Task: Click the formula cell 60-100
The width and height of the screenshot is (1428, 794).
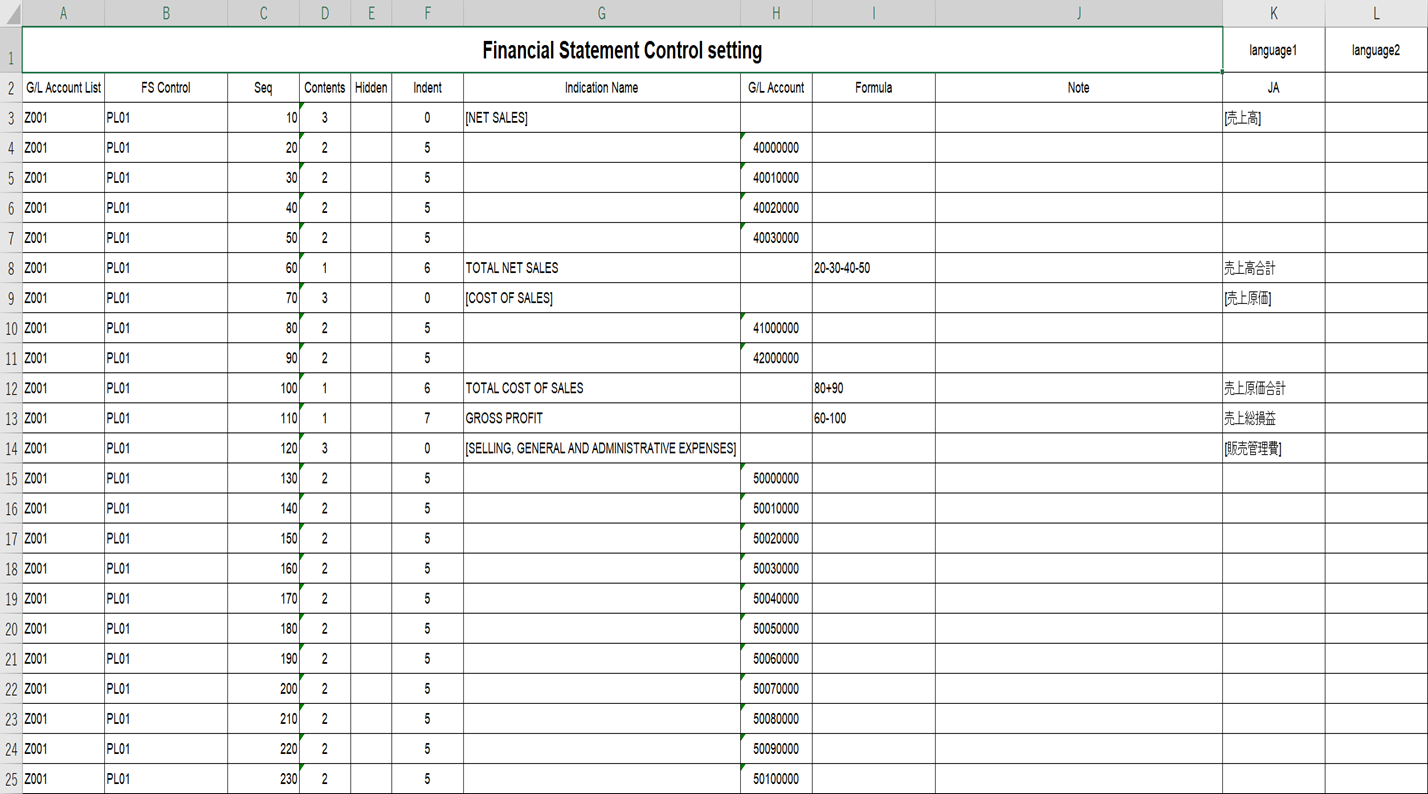Action: pos(873,418)
